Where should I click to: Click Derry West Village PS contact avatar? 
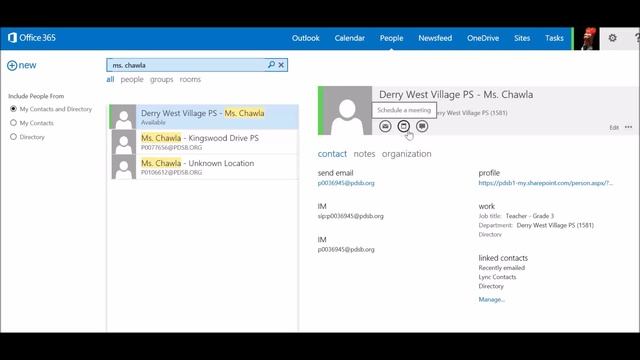pyautogui.click(x=124, y=117)
